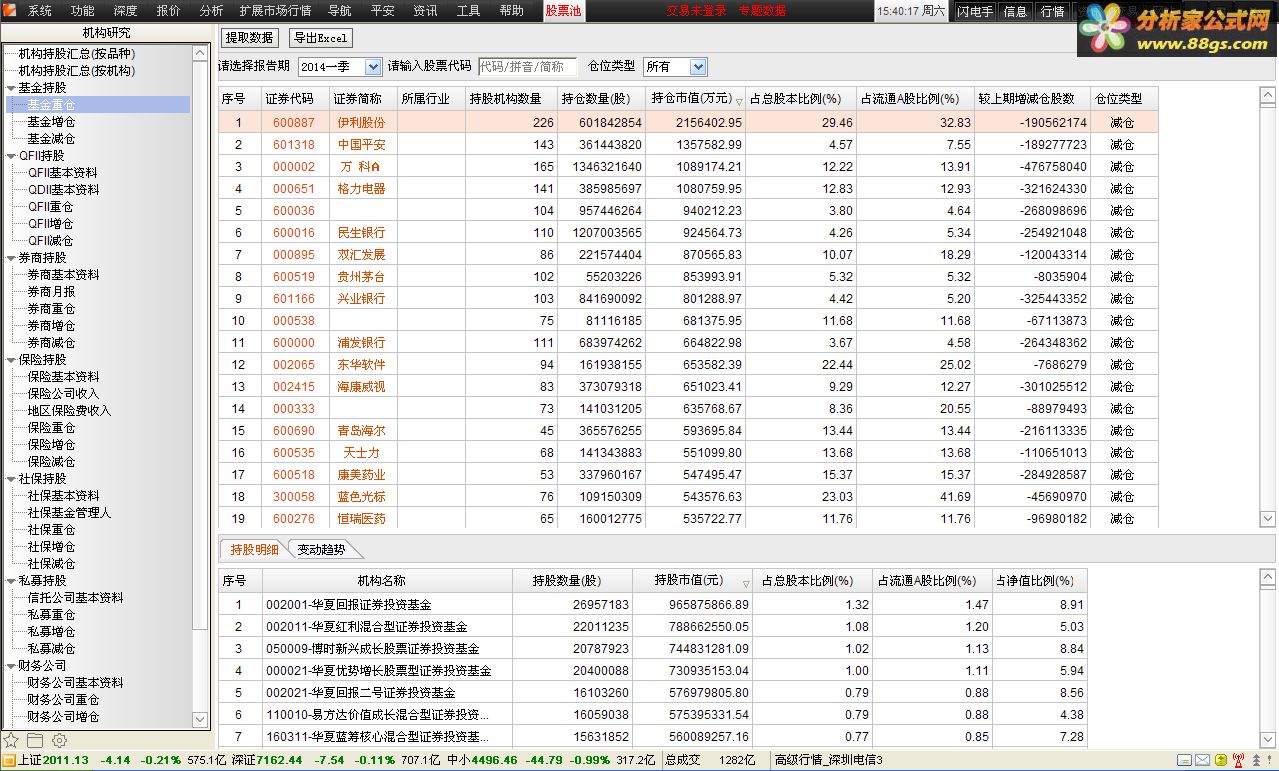Click the 贵州茅台 stock name
This screenshot has height=771, width=1279.
361,276
